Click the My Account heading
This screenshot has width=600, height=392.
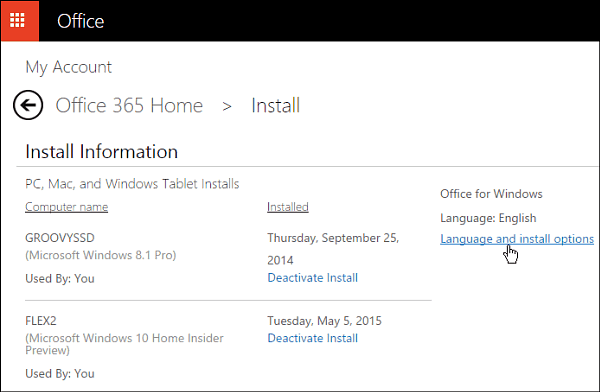68,67
